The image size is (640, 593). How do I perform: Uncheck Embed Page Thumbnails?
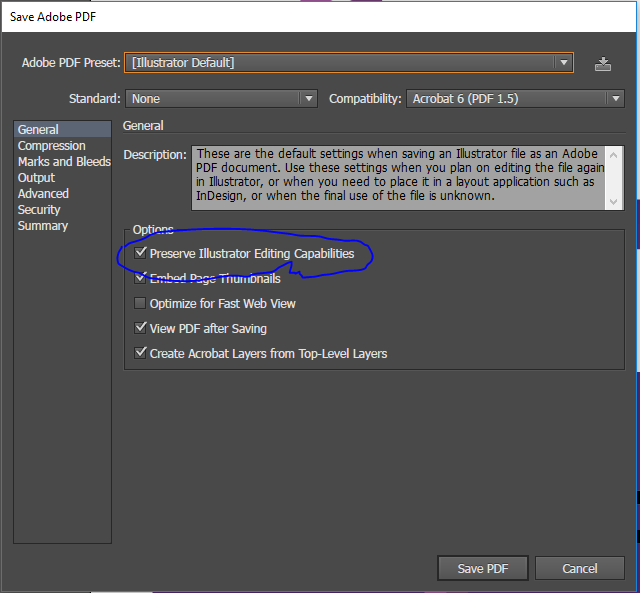point(140,278)
